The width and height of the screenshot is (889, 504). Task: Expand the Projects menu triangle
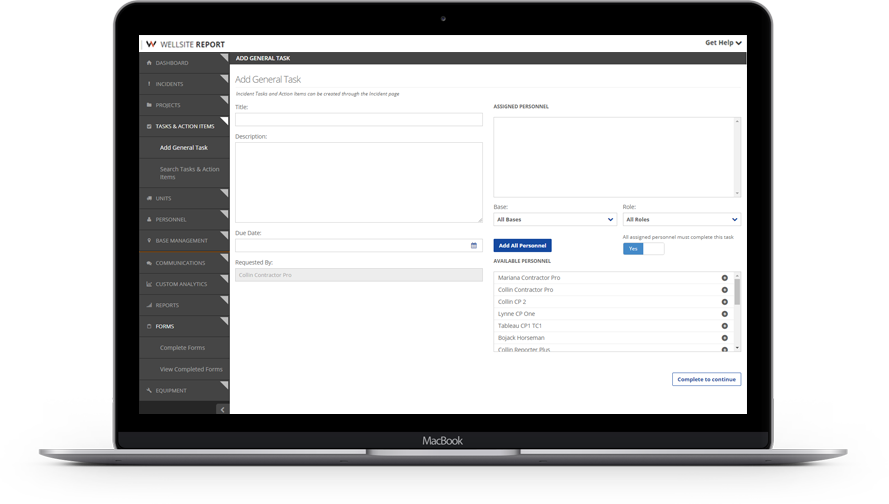click(x=225, y=99)
